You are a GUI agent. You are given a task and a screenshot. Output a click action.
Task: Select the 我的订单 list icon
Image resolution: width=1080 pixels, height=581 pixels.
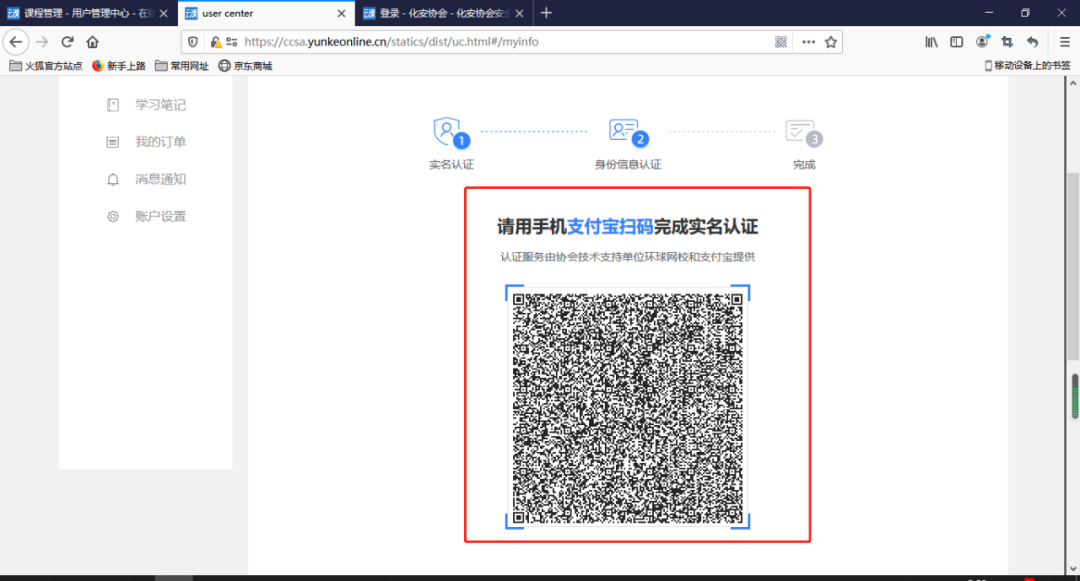pos(113,142)
